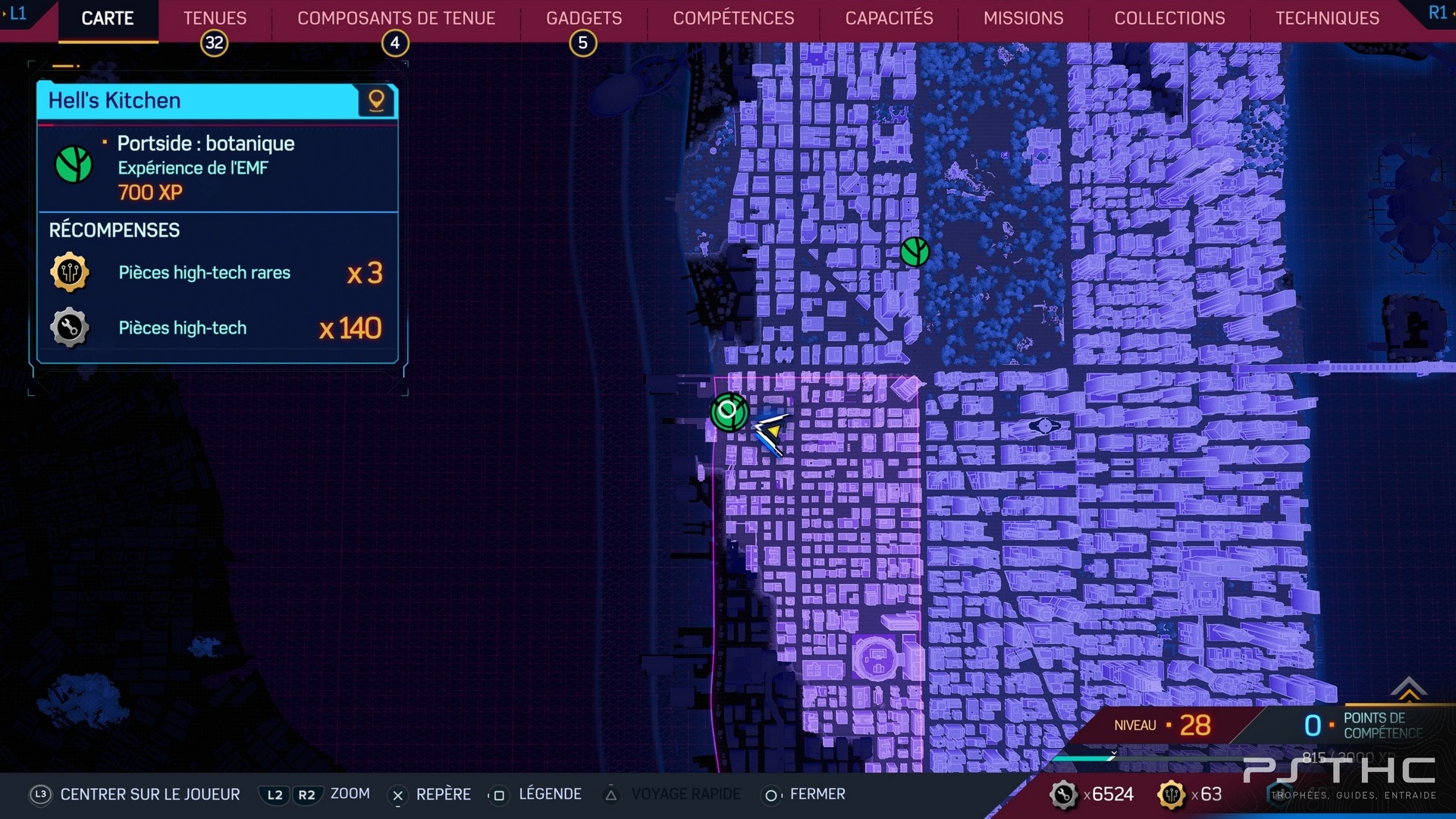Click the L3 button icon

click(x=40, y=794)
